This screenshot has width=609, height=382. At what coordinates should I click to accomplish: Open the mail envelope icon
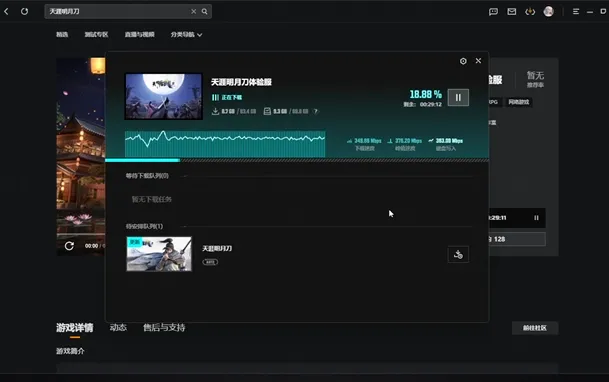[512, 12]
